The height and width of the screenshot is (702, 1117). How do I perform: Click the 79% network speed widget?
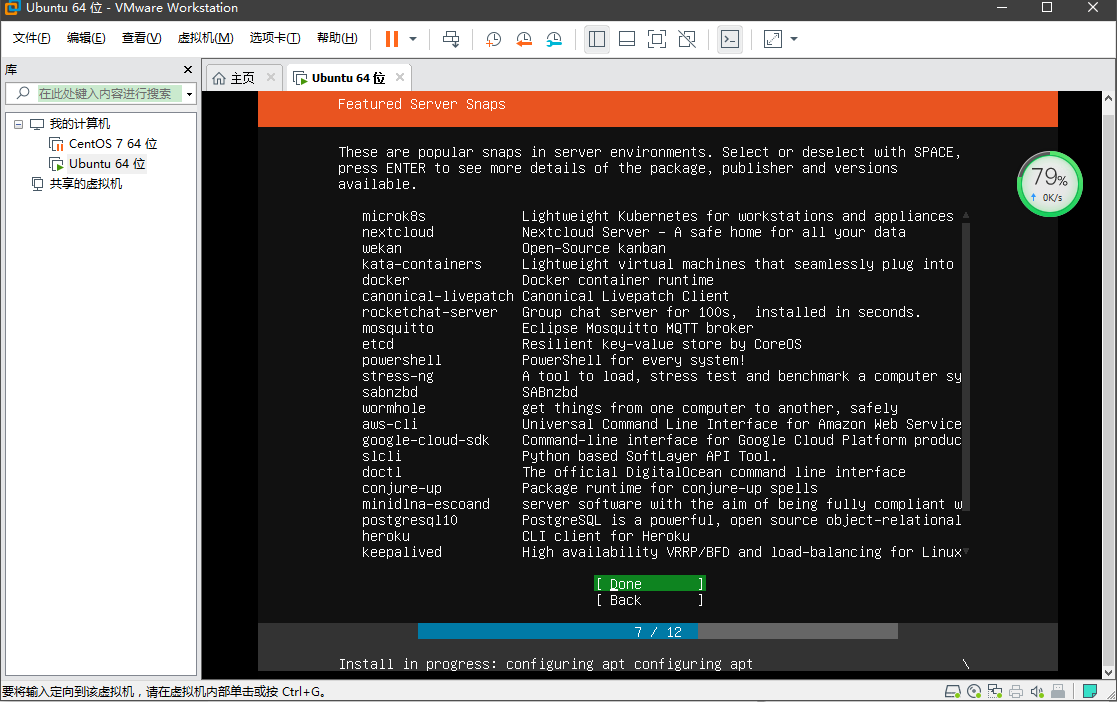(1049, 184)
